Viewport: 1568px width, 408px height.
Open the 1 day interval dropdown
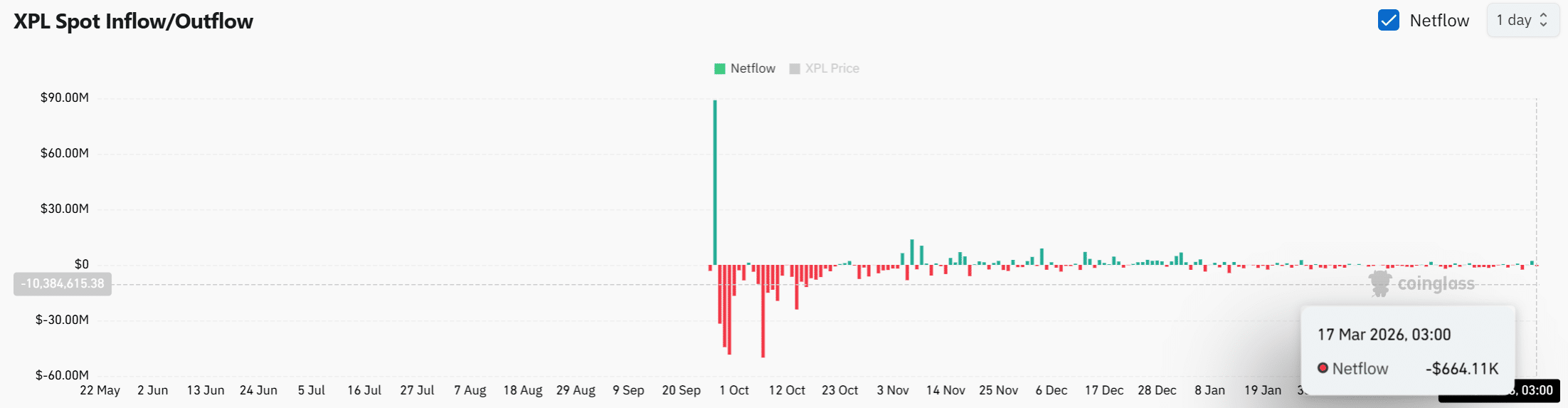pos(1522,20)
